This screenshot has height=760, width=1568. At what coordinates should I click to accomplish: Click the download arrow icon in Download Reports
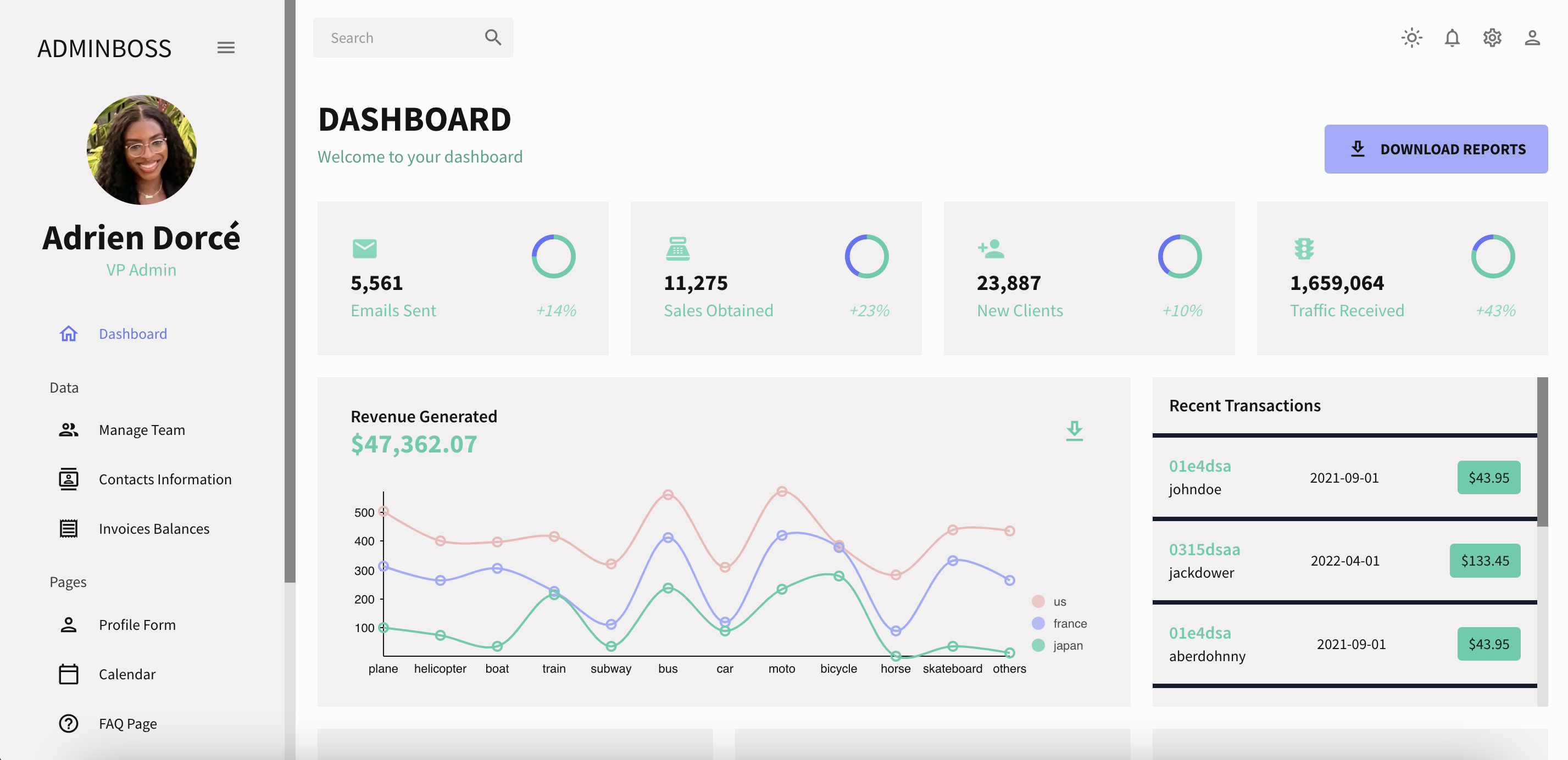[x=1358, y=148]
